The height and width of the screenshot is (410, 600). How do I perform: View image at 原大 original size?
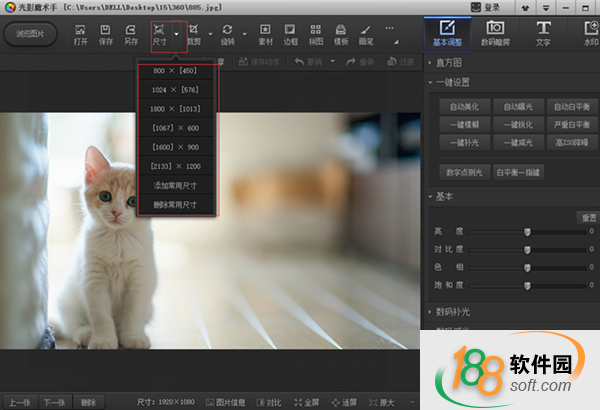click(x=382, y=402)
